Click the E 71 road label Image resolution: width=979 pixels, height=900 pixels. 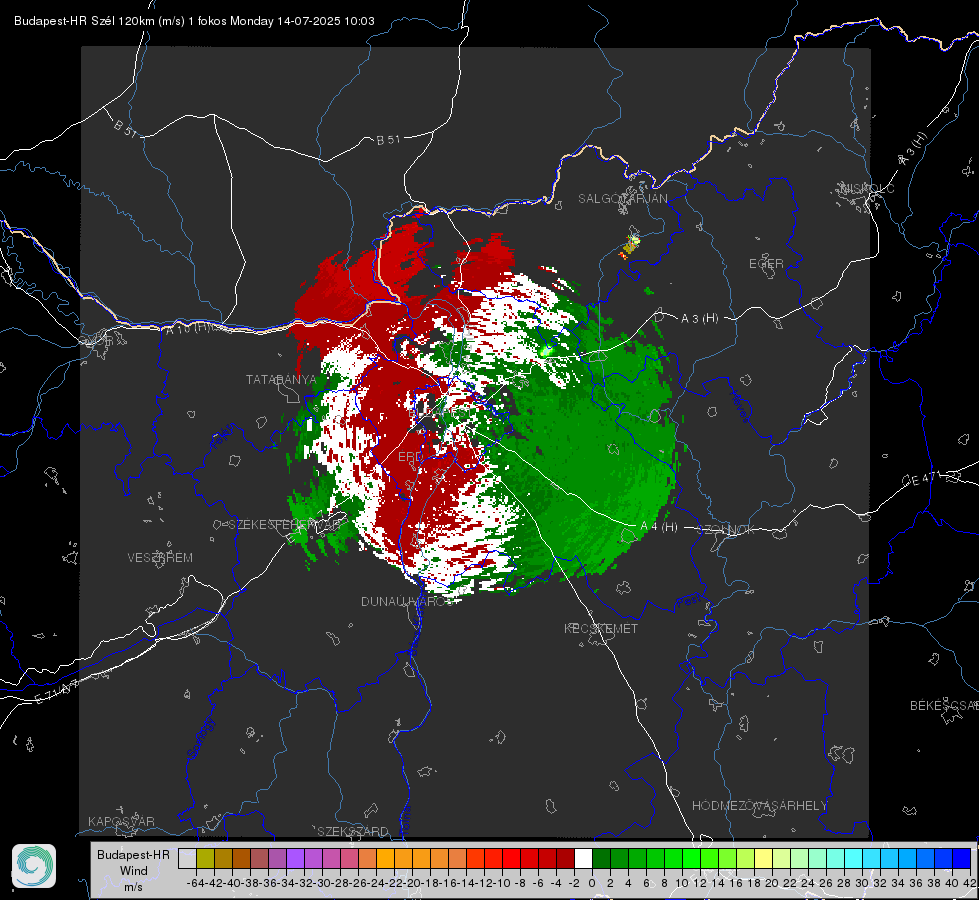(57, 692)
